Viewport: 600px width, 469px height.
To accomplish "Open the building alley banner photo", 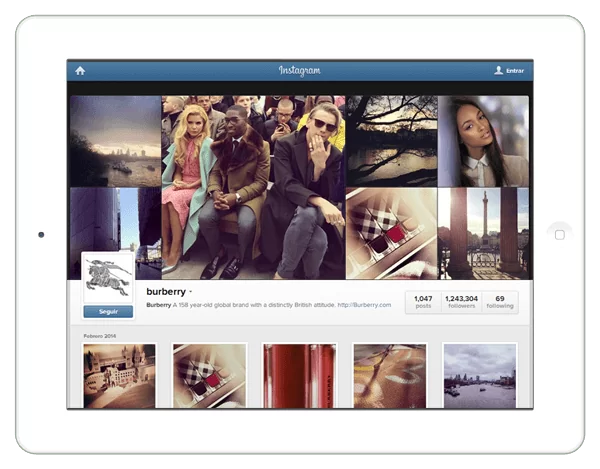I will [x=116, y=220].
